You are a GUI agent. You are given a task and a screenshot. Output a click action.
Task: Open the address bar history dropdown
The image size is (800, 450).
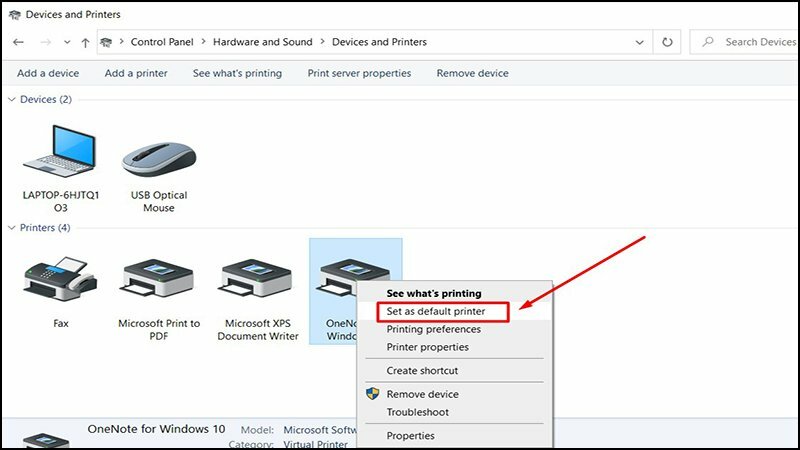(640, 42)
